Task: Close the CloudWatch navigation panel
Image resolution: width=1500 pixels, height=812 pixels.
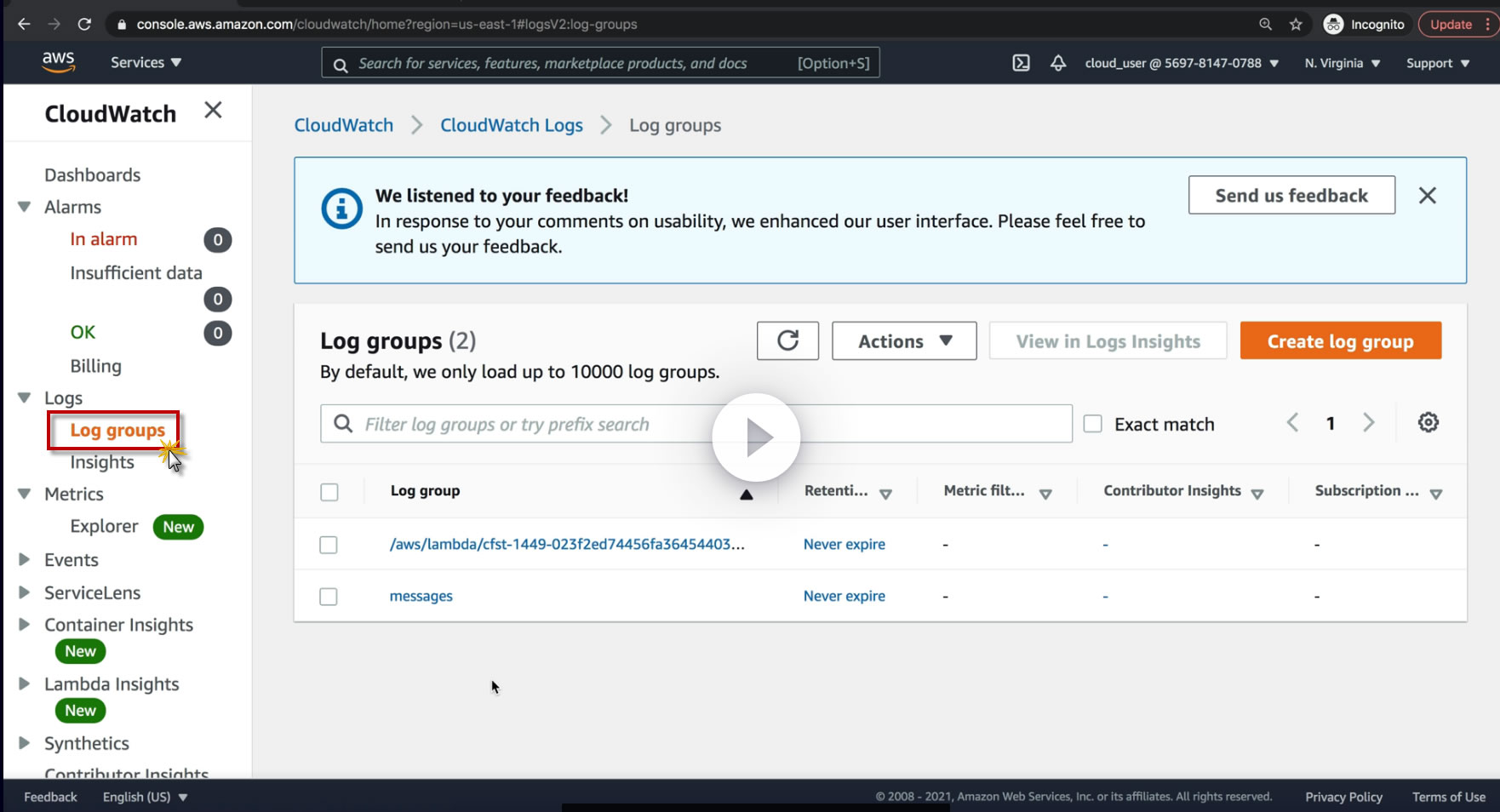Action: (213, 110)
